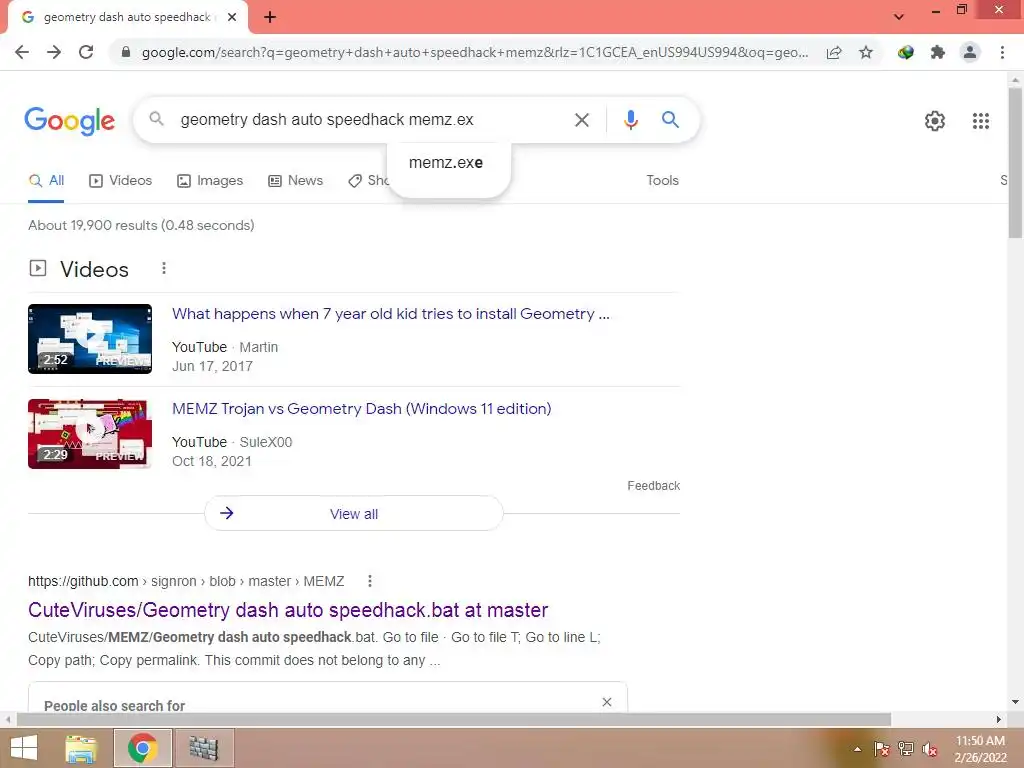View all videos button
Image resolution: width=1024 pixels, height=768 pixels.
[353, 514]
